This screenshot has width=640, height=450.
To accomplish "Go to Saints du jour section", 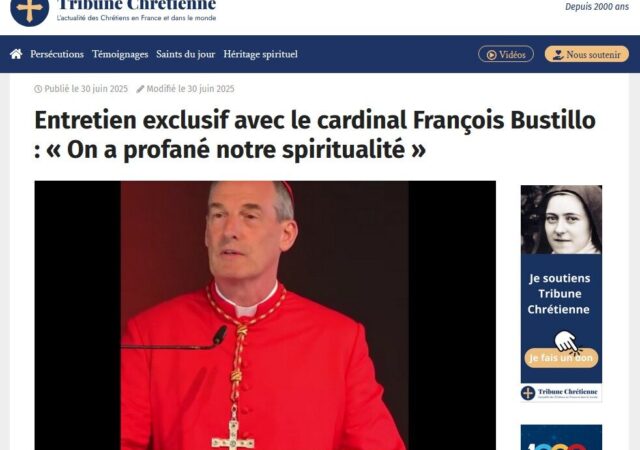I will [x=185, y=54].
